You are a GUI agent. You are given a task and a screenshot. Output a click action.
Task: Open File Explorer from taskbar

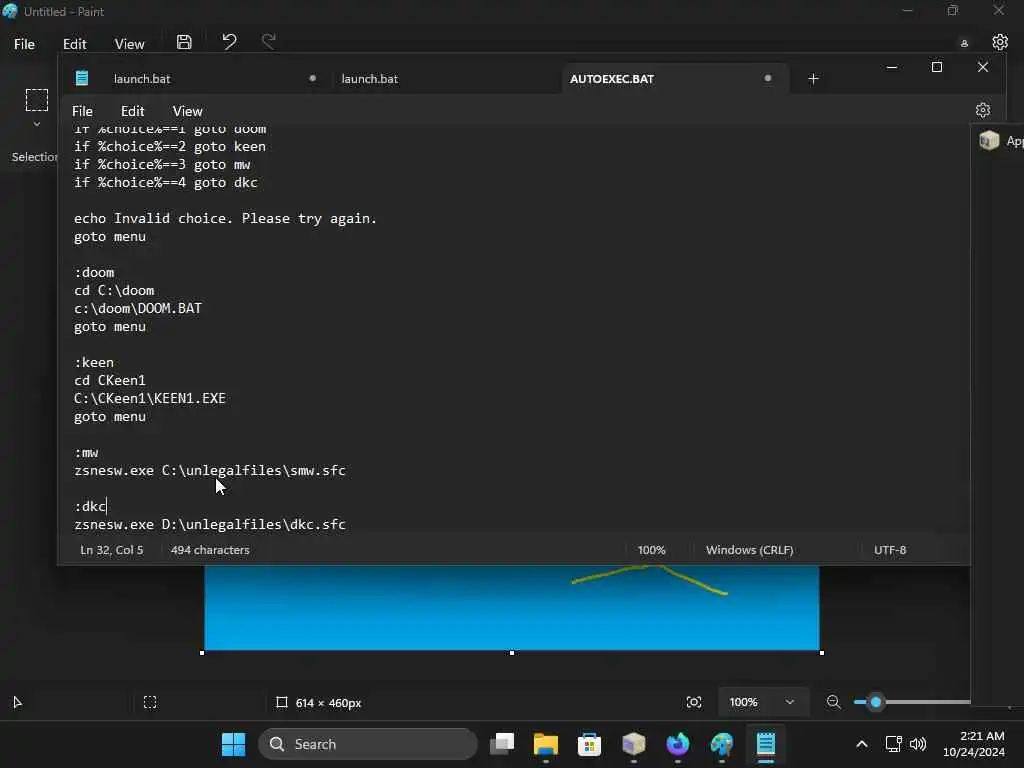[x=545, y=744]
